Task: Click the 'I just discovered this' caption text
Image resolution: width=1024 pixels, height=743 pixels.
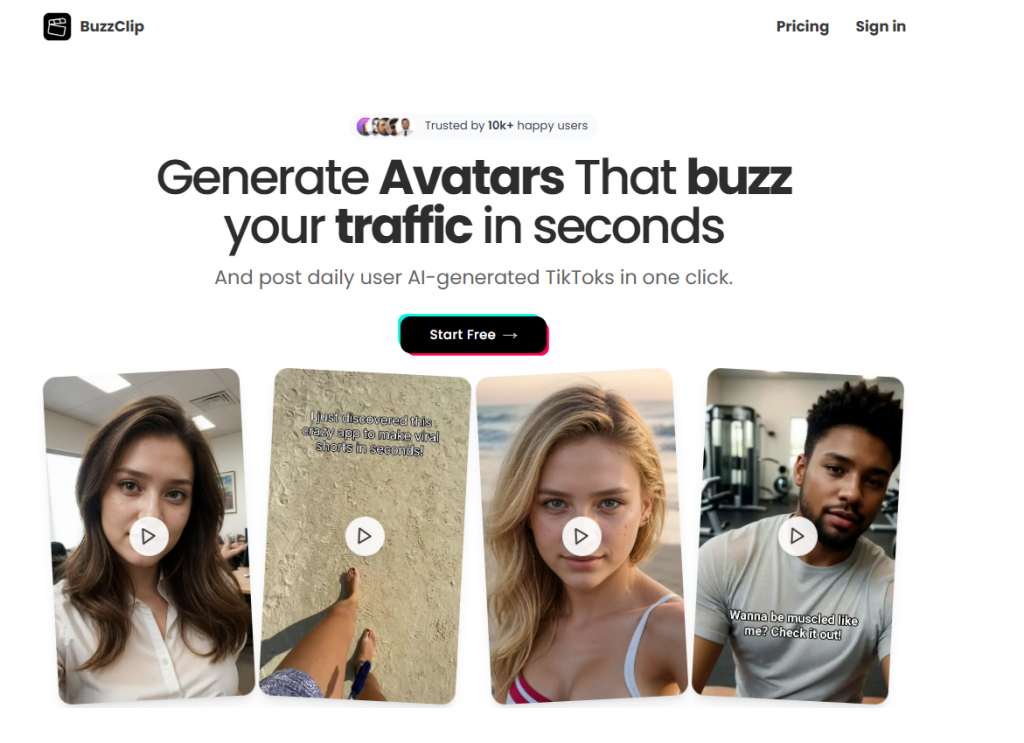Action: click(x=370, y=434)
